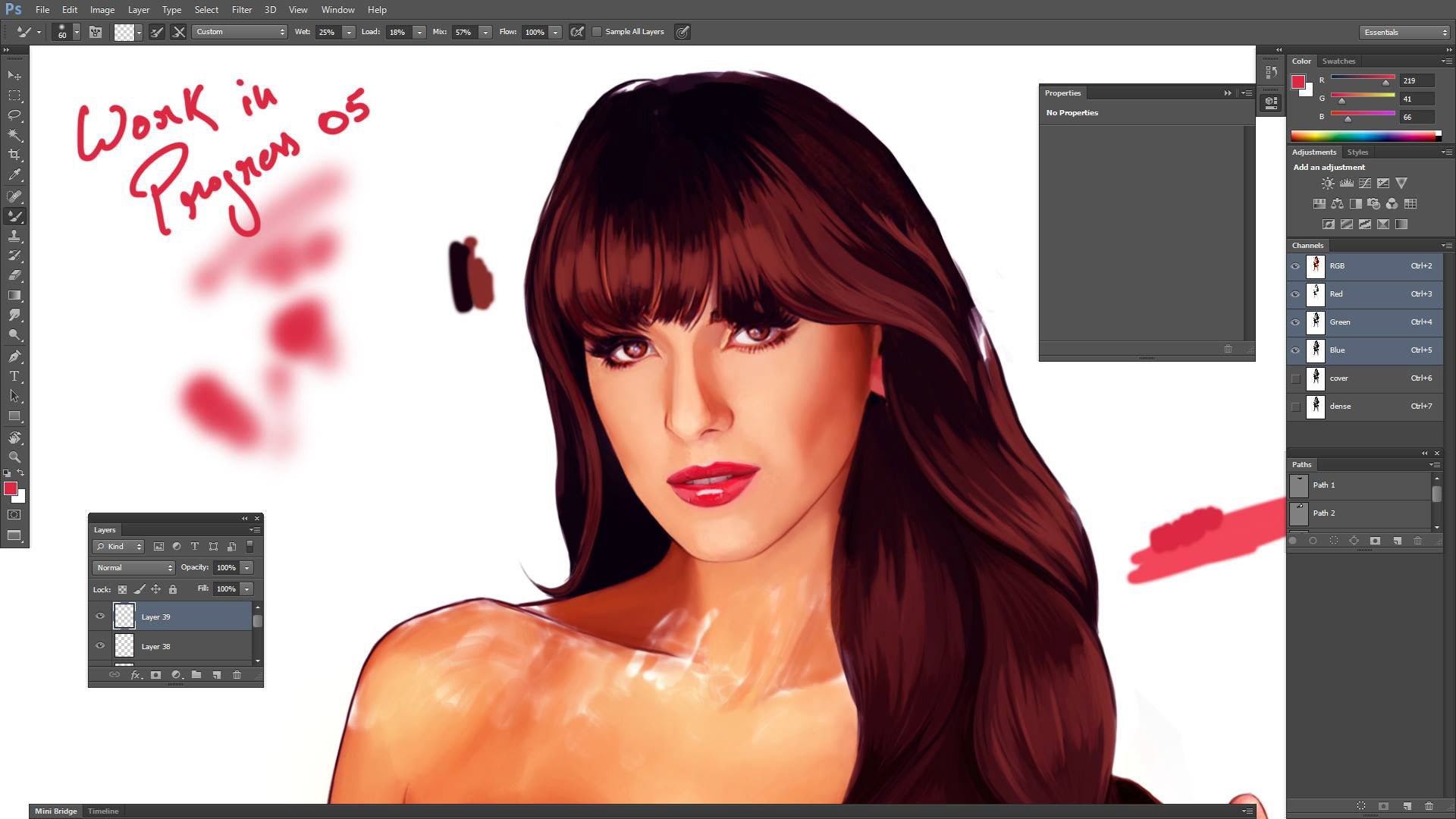Open layer style fx menu
Screen dimensions: 1456x819
(136, 675)
